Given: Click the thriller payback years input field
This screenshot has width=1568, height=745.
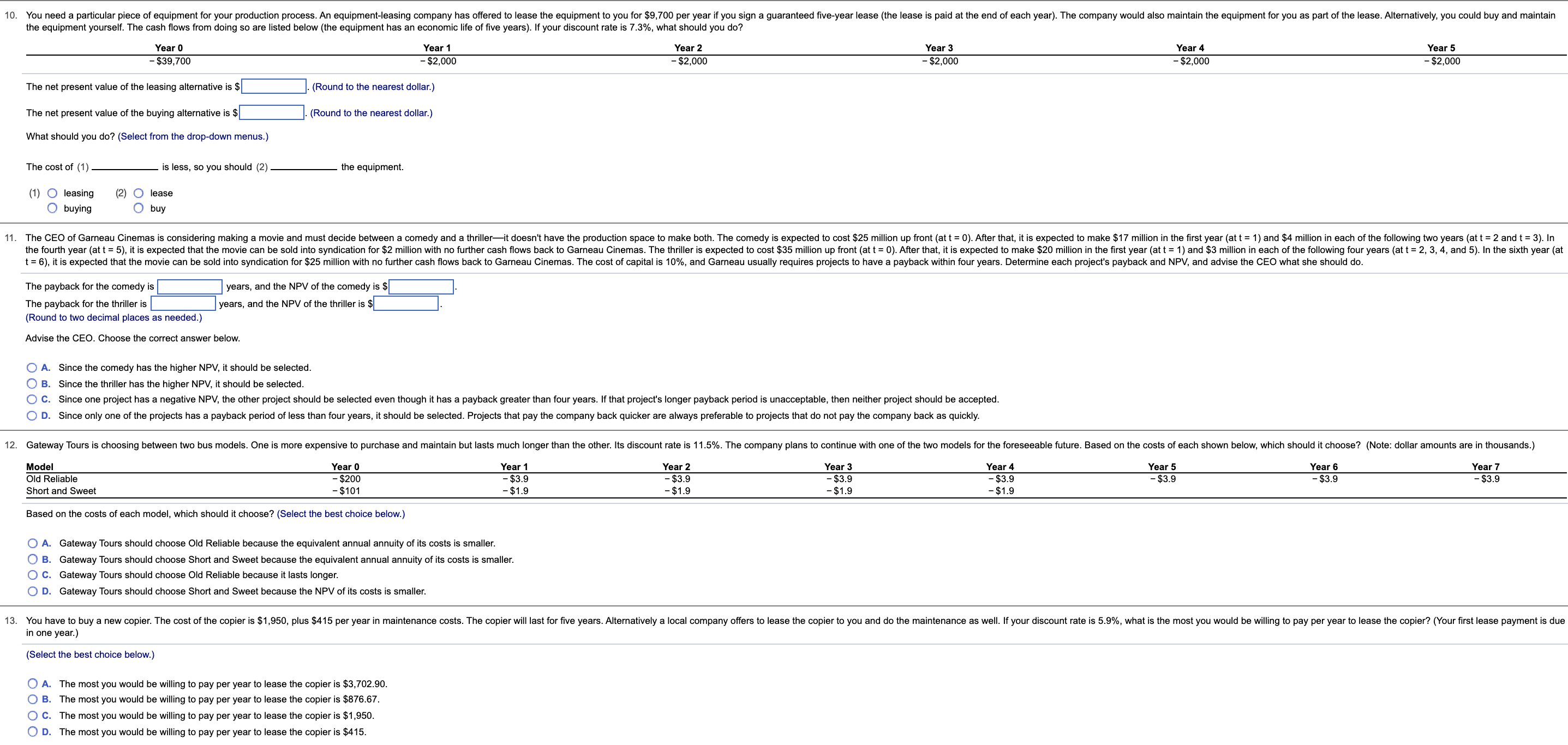Looking at the screenshot, I should click(183, 304).
